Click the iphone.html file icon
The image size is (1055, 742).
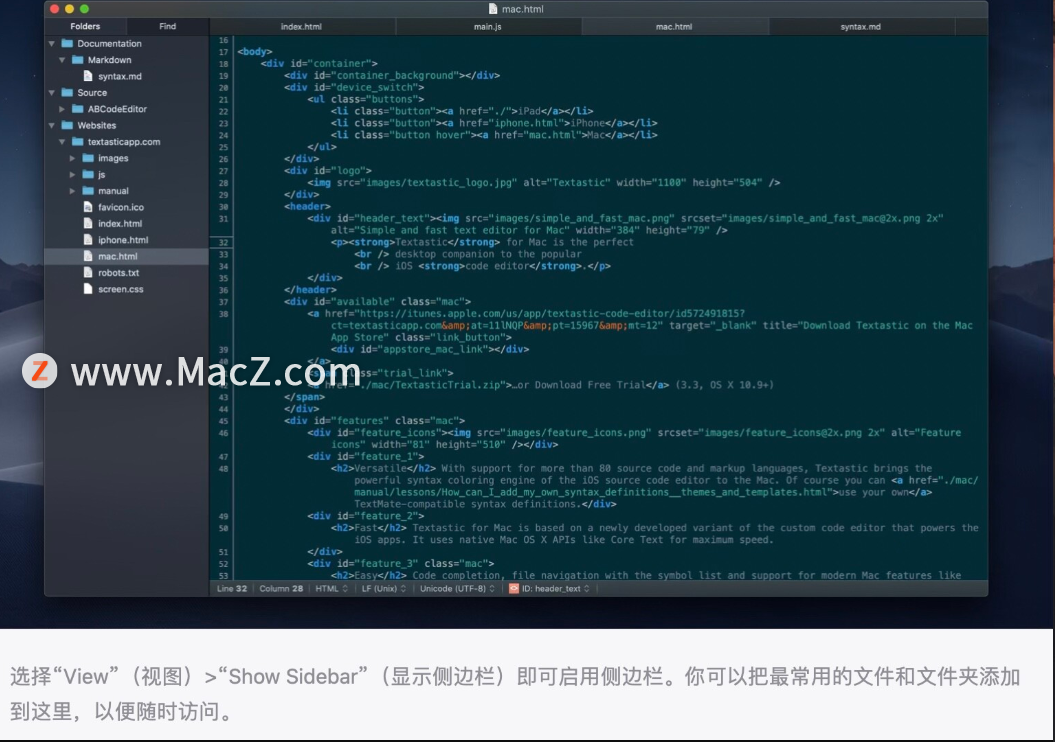point(87,239)
